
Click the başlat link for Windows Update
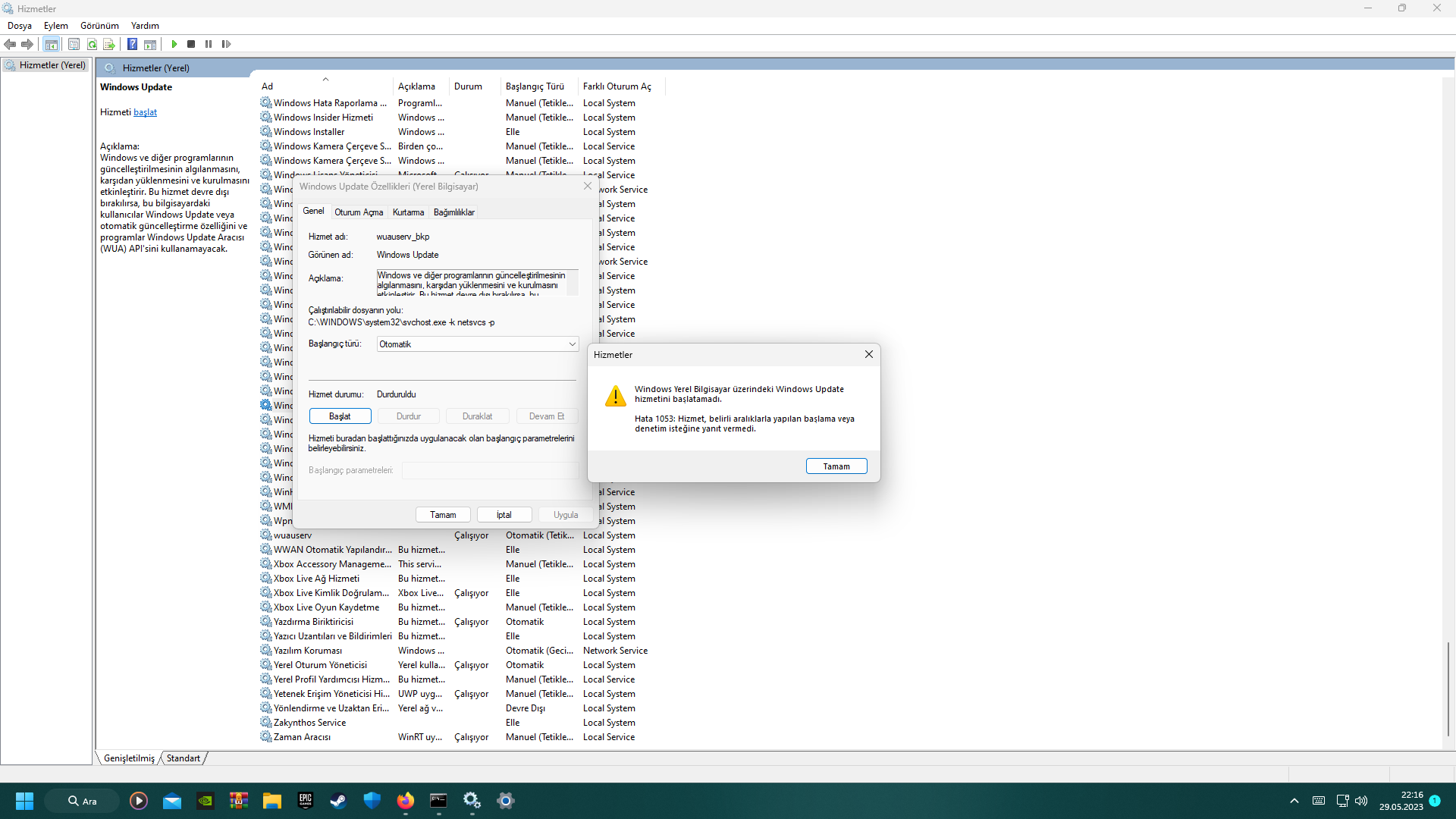pyautogui.click(x=145, y=112)
